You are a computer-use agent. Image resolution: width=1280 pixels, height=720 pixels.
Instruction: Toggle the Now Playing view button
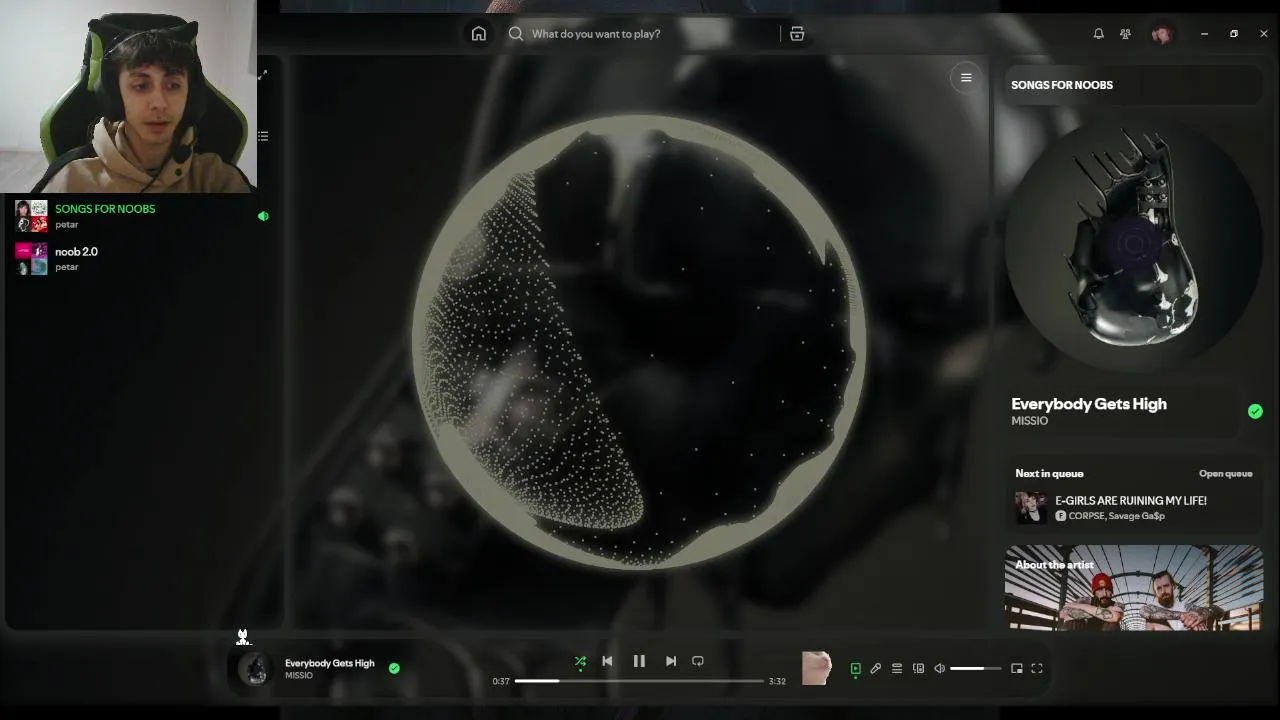click(855, 669)
